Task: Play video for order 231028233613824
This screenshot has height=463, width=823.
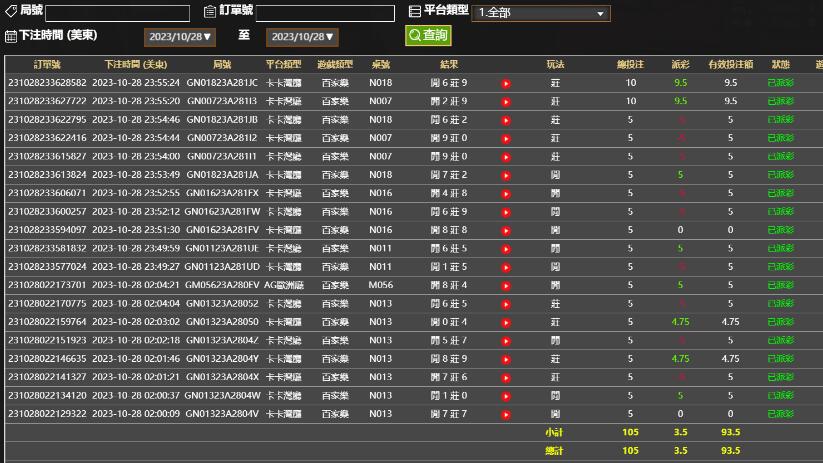Action: [x=505, y=175]
